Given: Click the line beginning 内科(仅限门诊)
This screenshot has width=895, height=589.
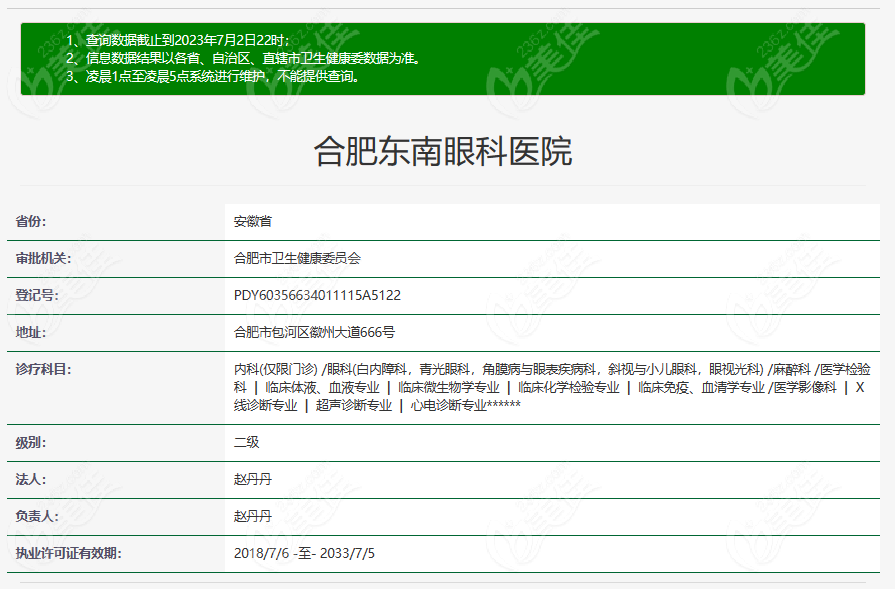Looking at the screenshot, I should tap(552, 369).
